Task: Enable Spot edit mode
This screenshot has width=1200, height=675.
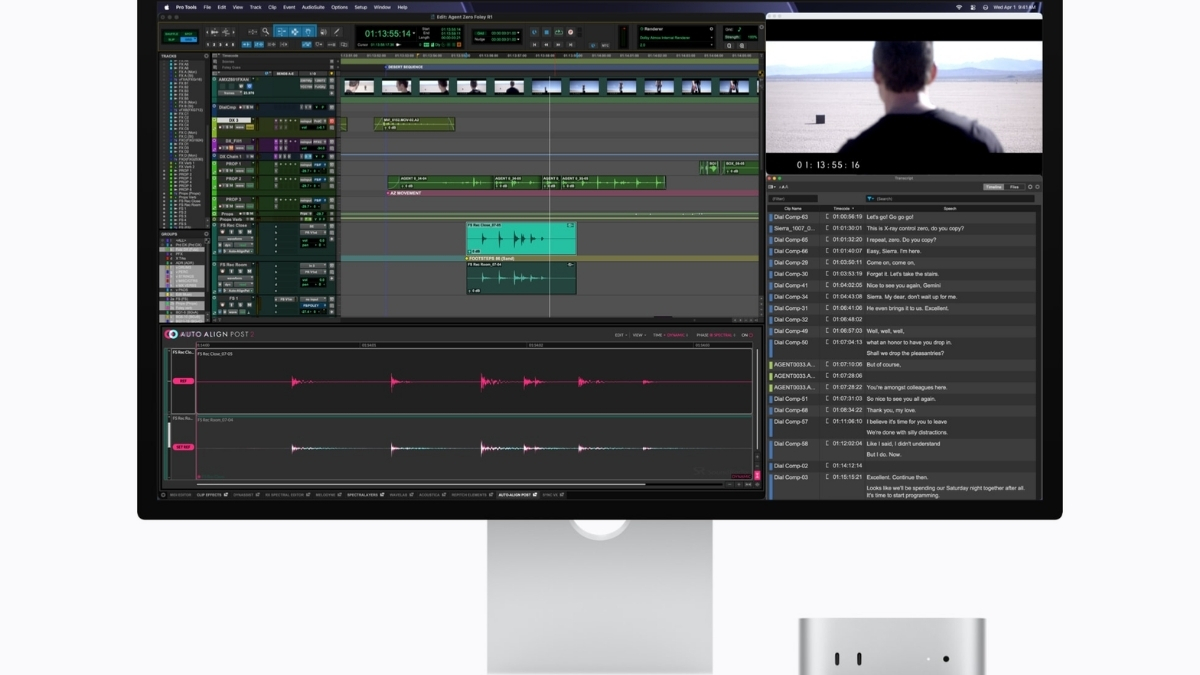Action: pyautogui.click(x=188, y=34)
